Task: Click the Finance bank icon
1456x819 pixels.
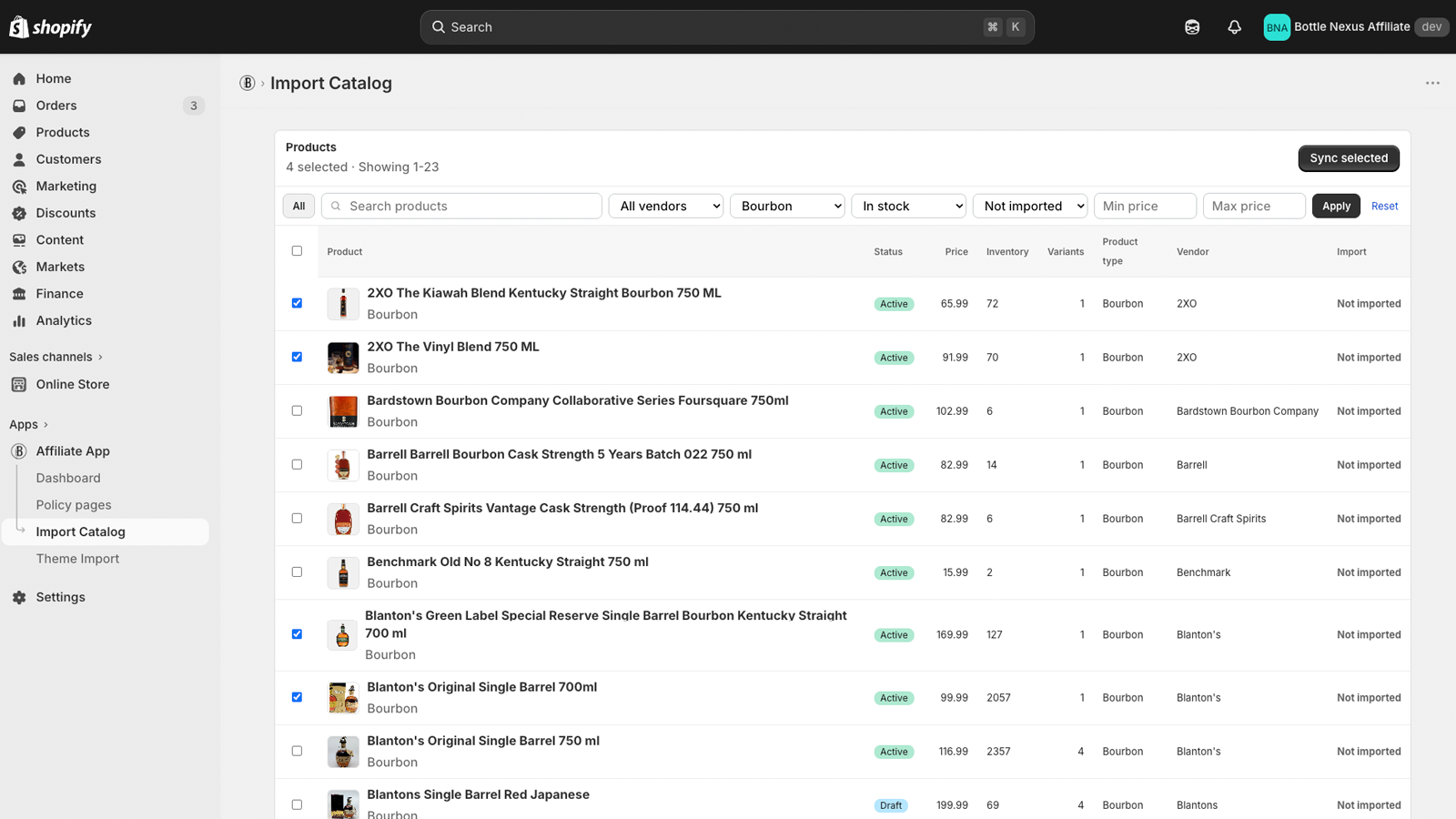Action: (19, 294)
